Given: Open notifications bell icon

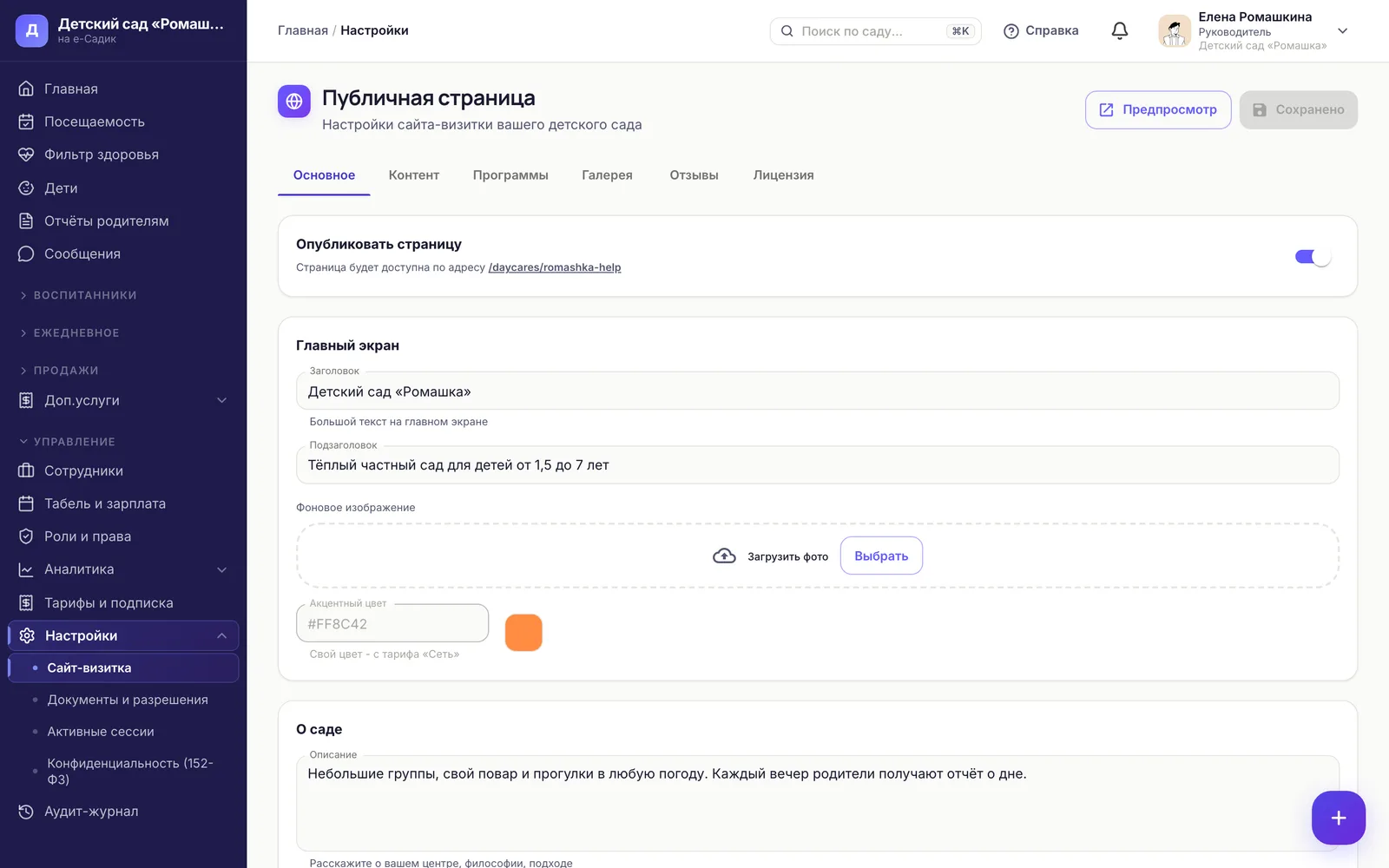Looking at the screenshot, I should [x=1120, y=30].
